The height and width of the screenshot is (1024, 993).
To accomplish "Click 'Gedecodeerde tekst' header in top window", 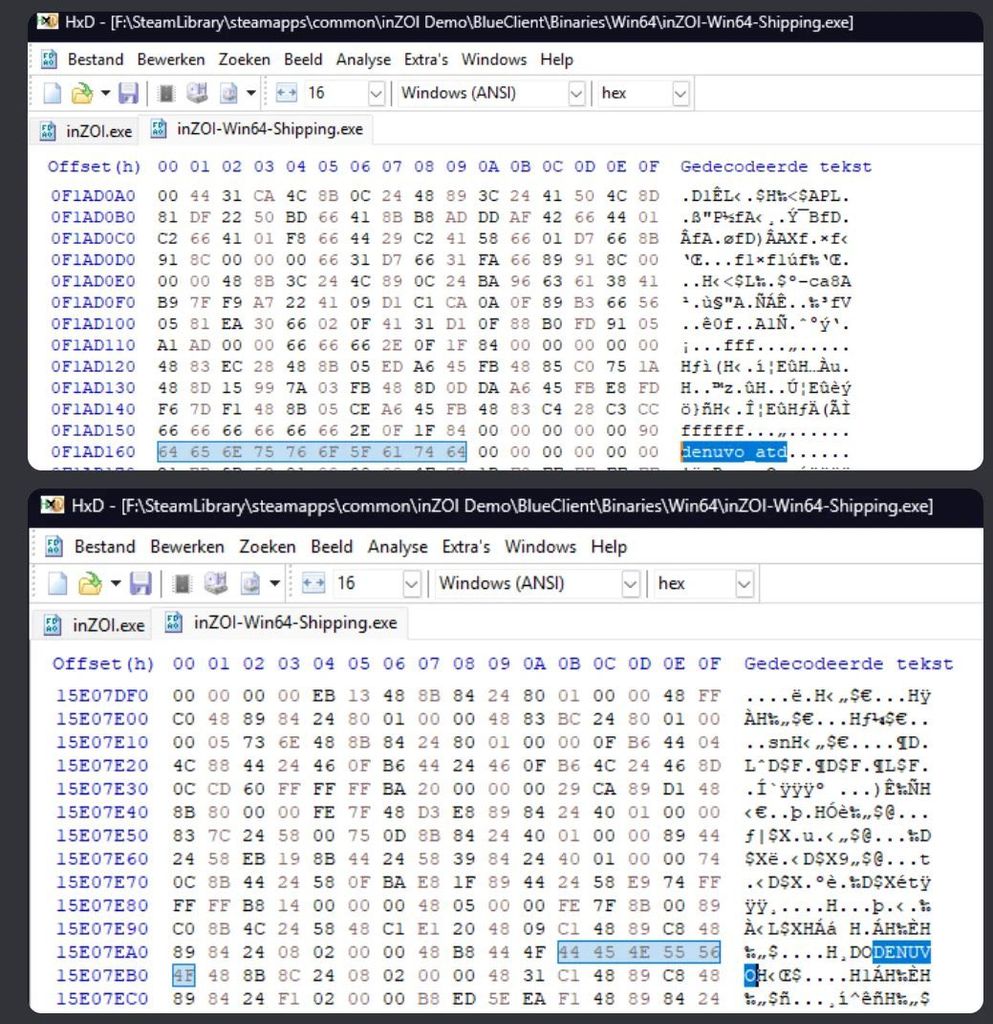I will (776, 167).
